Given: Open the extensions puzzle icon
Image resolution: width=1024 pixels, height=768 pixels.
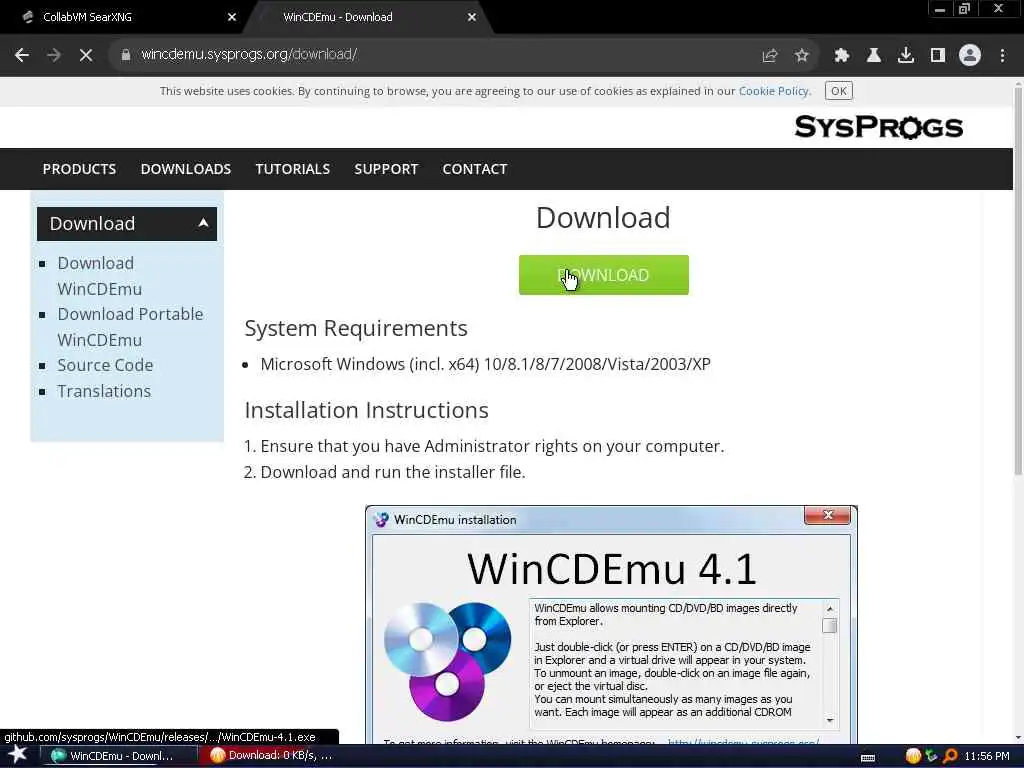Looking at the screenshot, I should (841, 56).
